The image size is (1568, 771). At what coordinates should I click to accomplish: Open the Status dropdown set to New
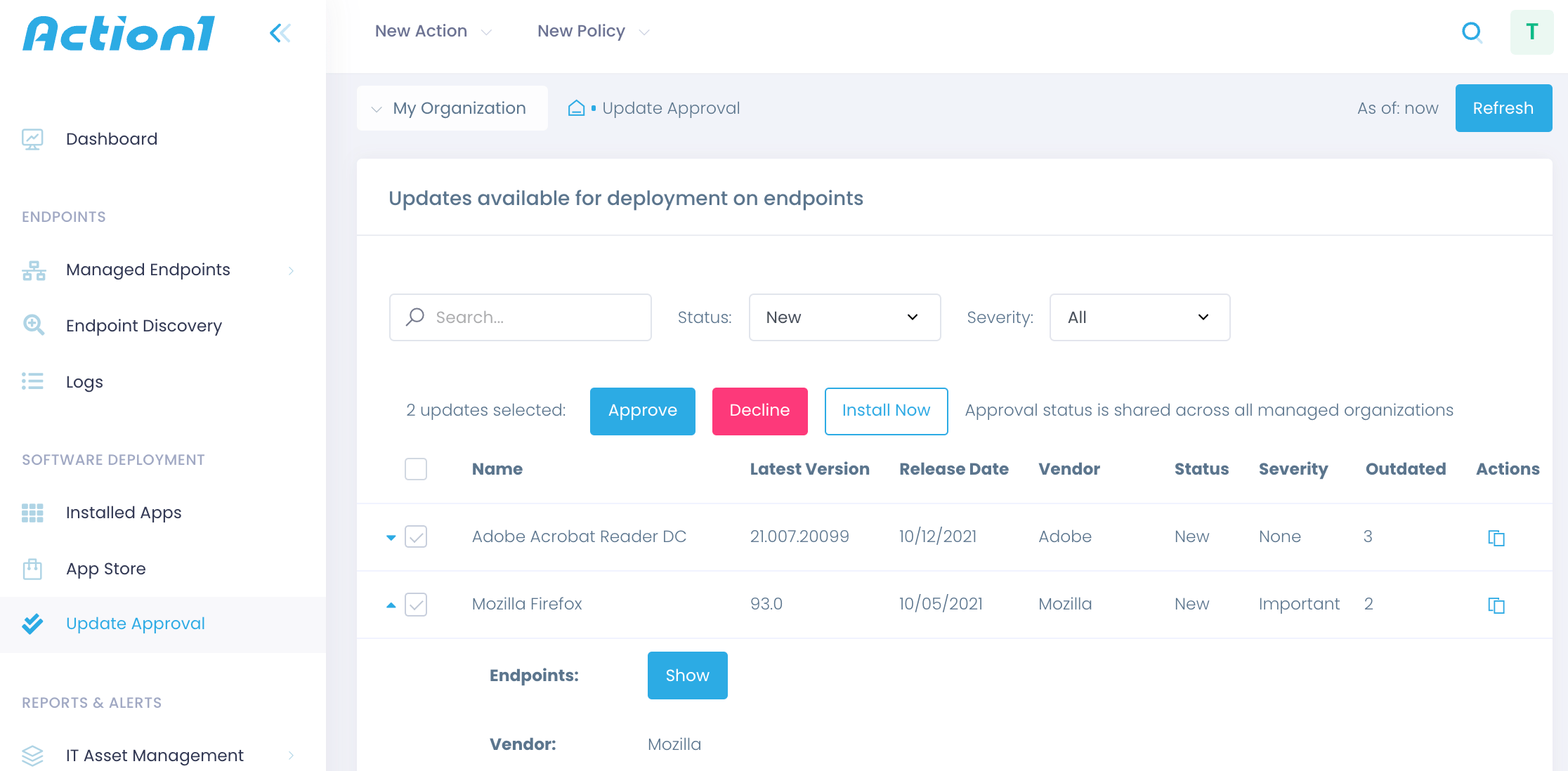[844, 317]
